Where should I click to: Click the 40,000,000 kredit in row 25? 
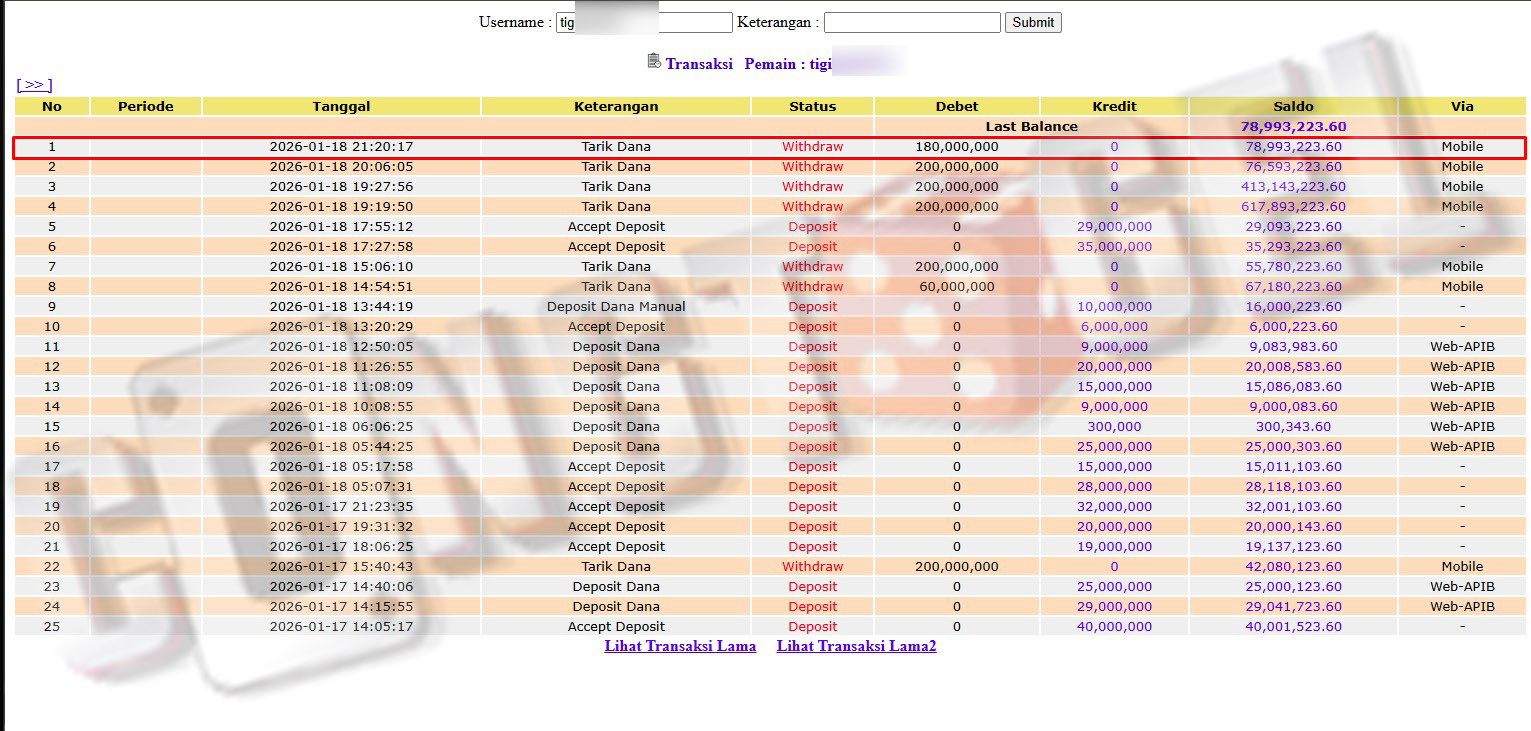click(x=1114, y=627)
